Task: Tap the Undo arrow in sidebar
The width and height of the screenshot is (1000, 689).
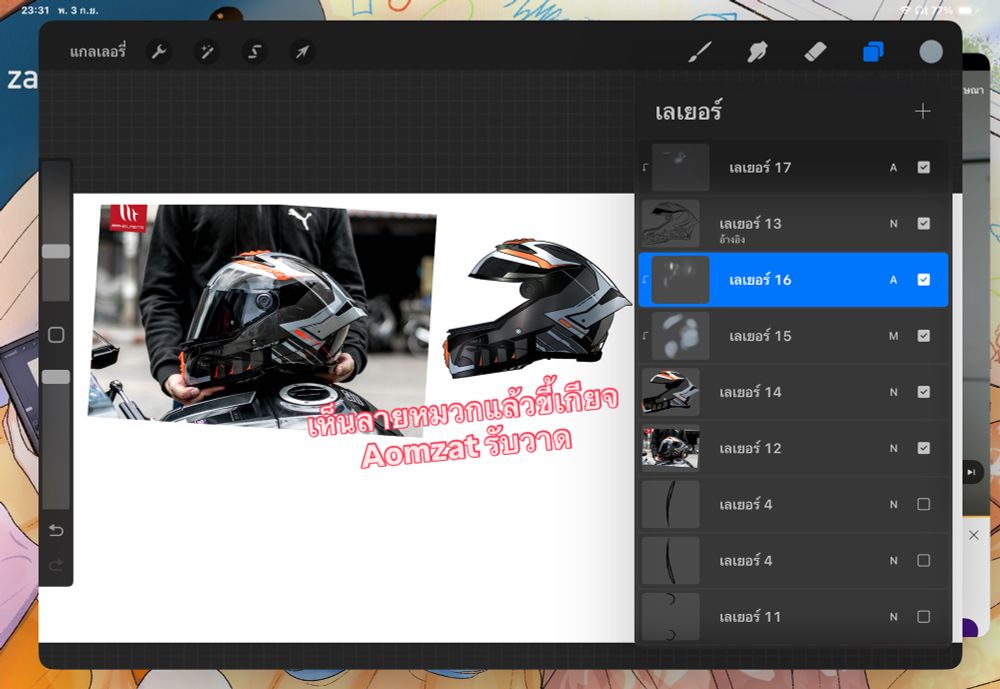Action: point(56,530)
